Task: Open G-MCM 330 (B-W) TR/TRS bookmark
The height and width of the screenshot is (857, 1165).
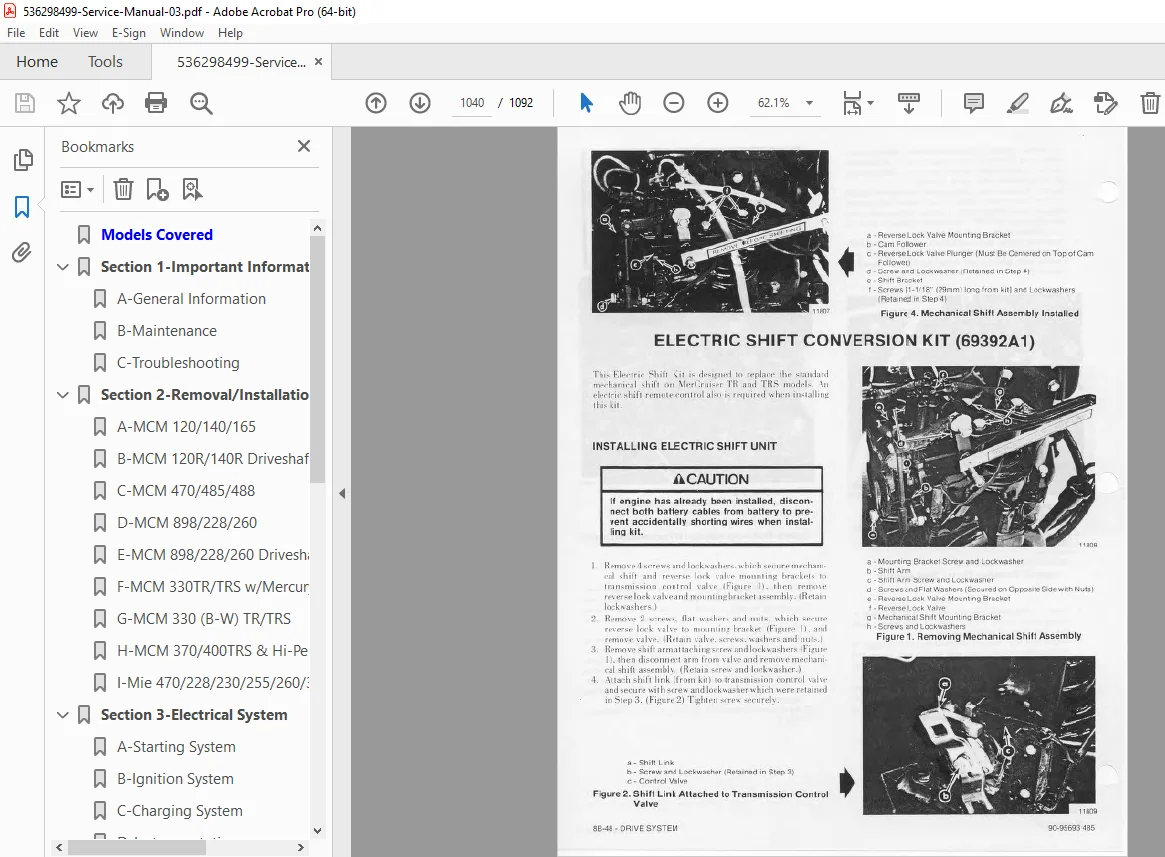Action: click(204, 618)
